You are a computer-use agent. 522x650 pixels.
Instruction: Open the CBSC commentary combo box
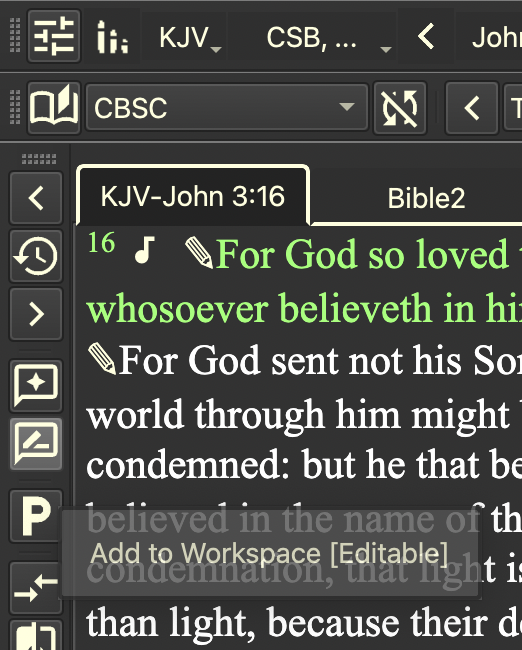point(227,108)
